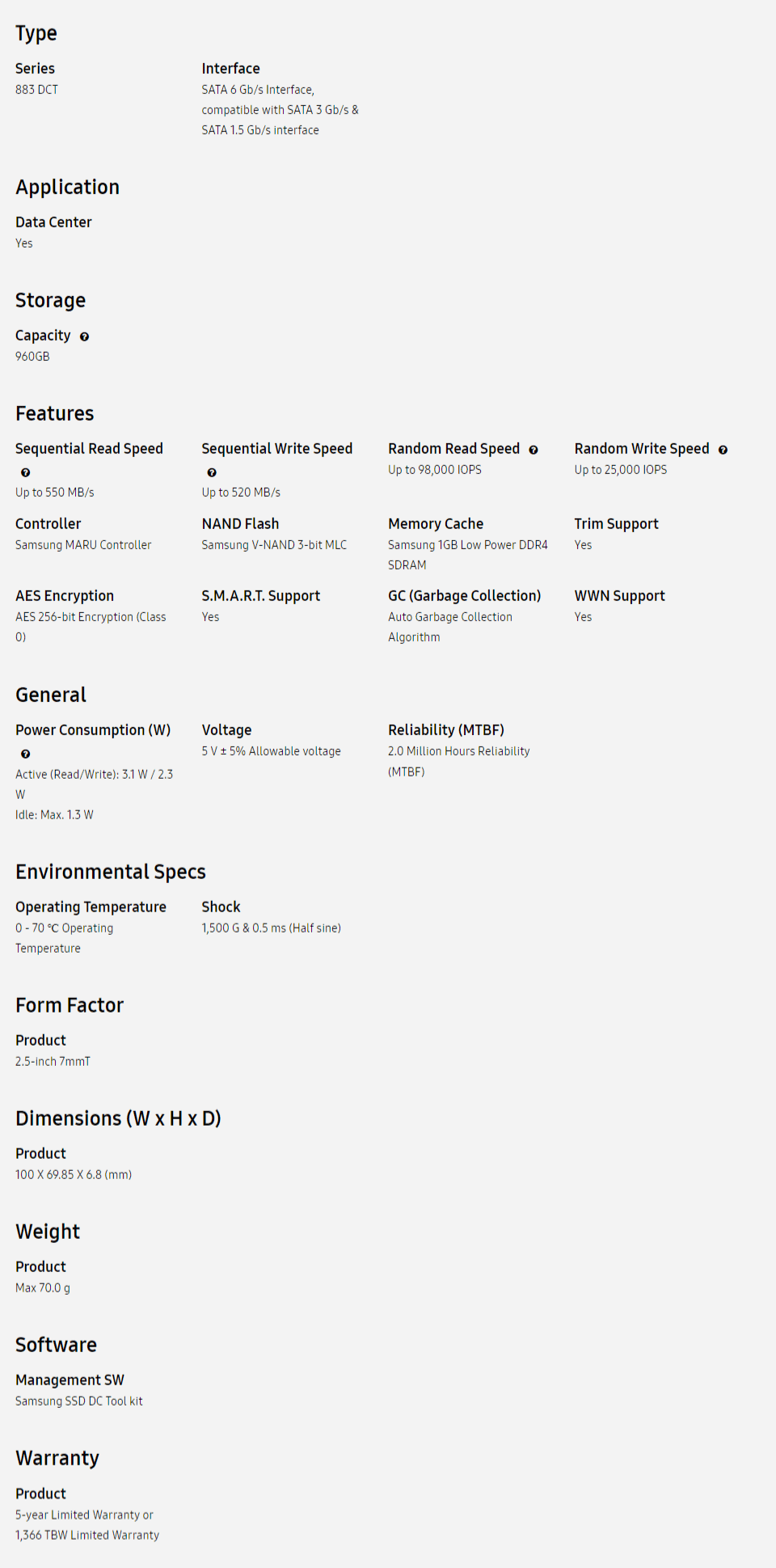Viewport: 776px width, 1568px height.
Task: Click the help icon next to Capacity
Action: click(84, 336)
